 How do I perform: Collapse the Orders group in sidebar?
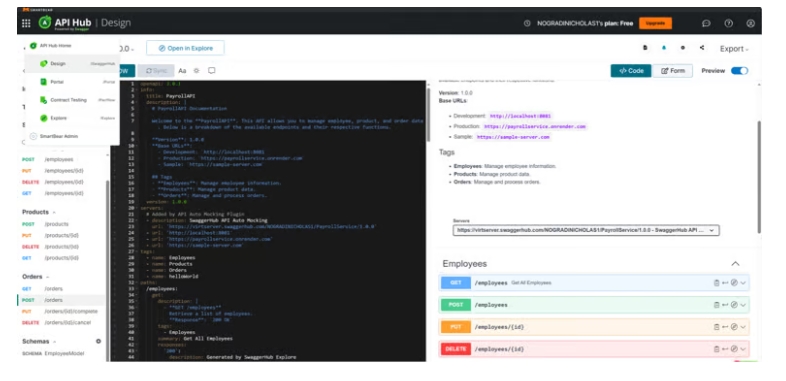pos(48,277)
